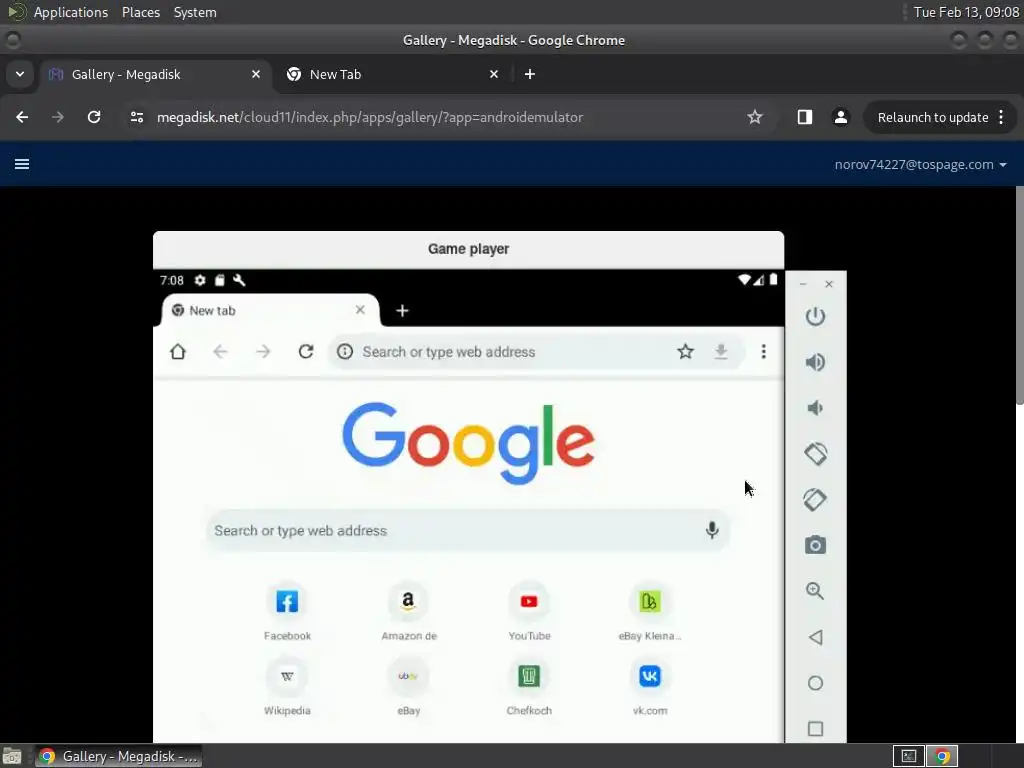Add a new tab in desktop Chrome
This screenshot has height=768, width=1024.
[530, 74]
